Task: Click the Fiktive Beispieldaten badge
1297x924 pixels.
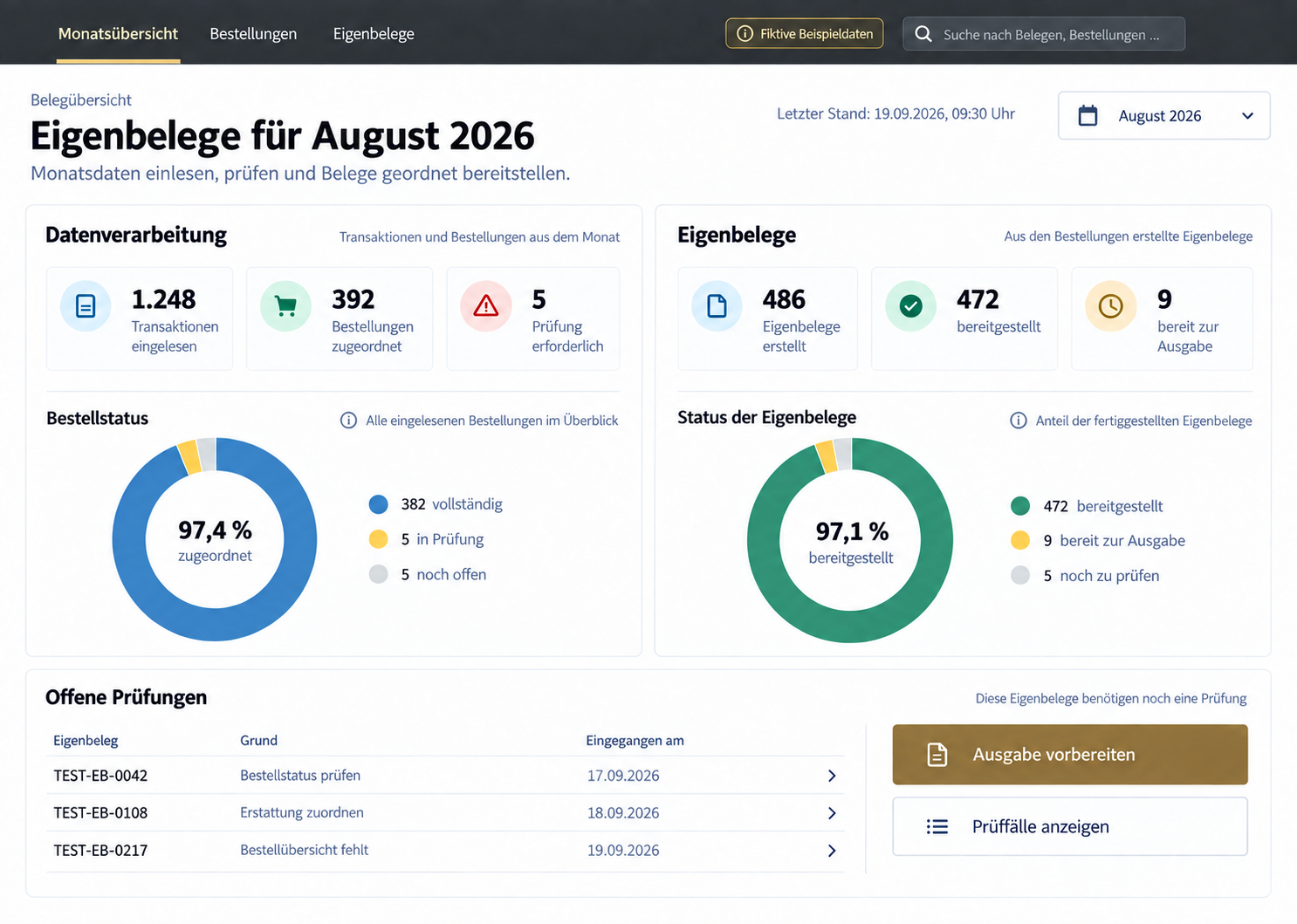Action: (x=805, y=34)
